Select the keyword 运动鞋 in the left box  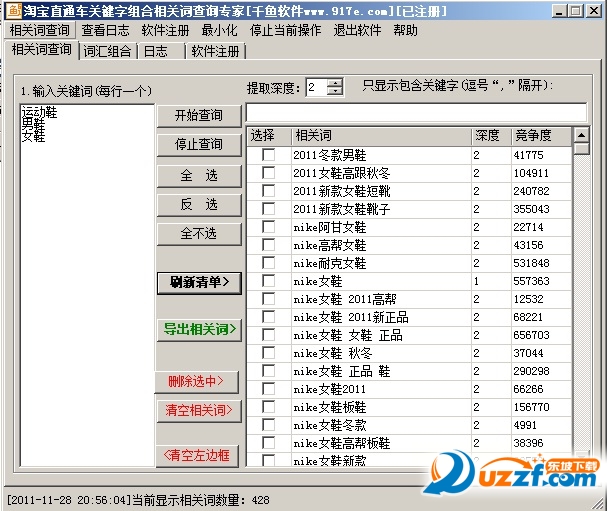[39, 112]
